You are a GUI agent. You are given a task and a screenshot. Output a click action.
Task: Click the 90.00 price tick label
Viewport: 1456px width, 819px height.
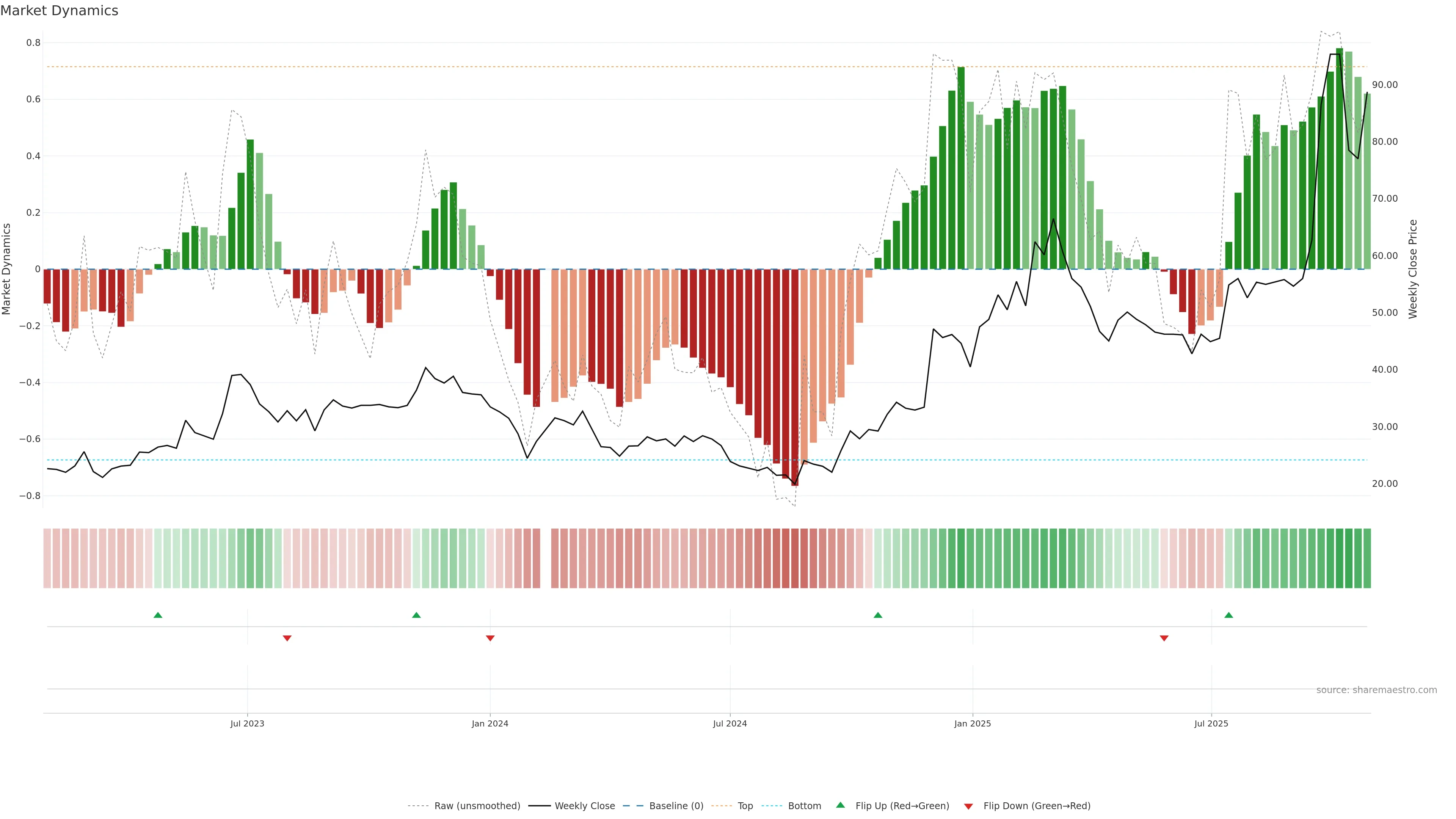[1385, 85]
